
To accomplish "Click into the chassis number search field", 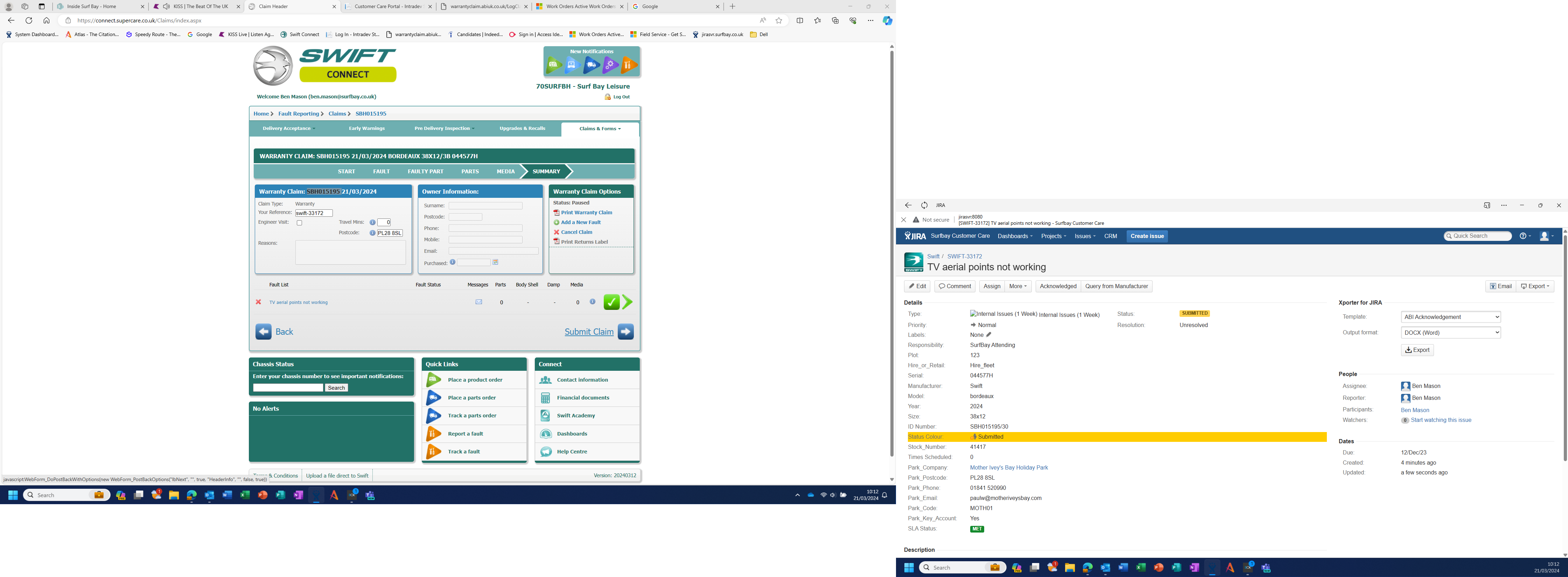I will (288, 388).
